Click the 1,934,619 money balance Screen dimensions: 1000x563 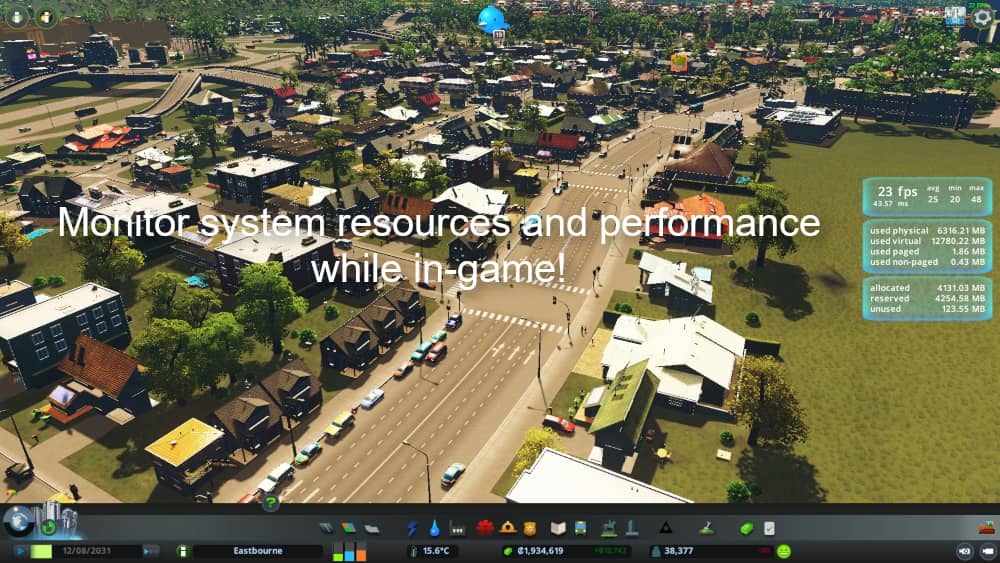(x=534, y=551)
